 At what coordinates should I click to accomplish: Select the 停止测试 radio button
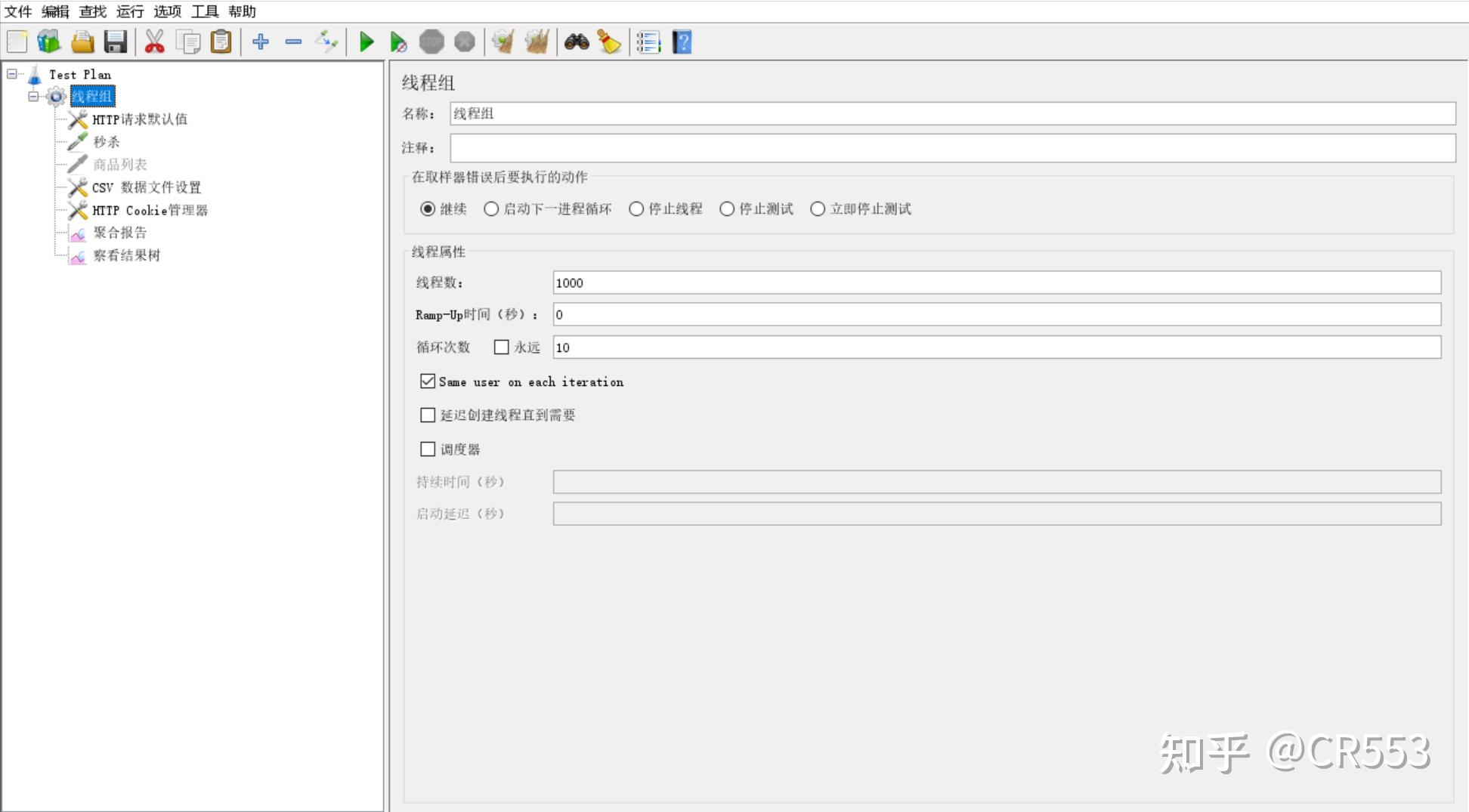click(x=727, y=209)
